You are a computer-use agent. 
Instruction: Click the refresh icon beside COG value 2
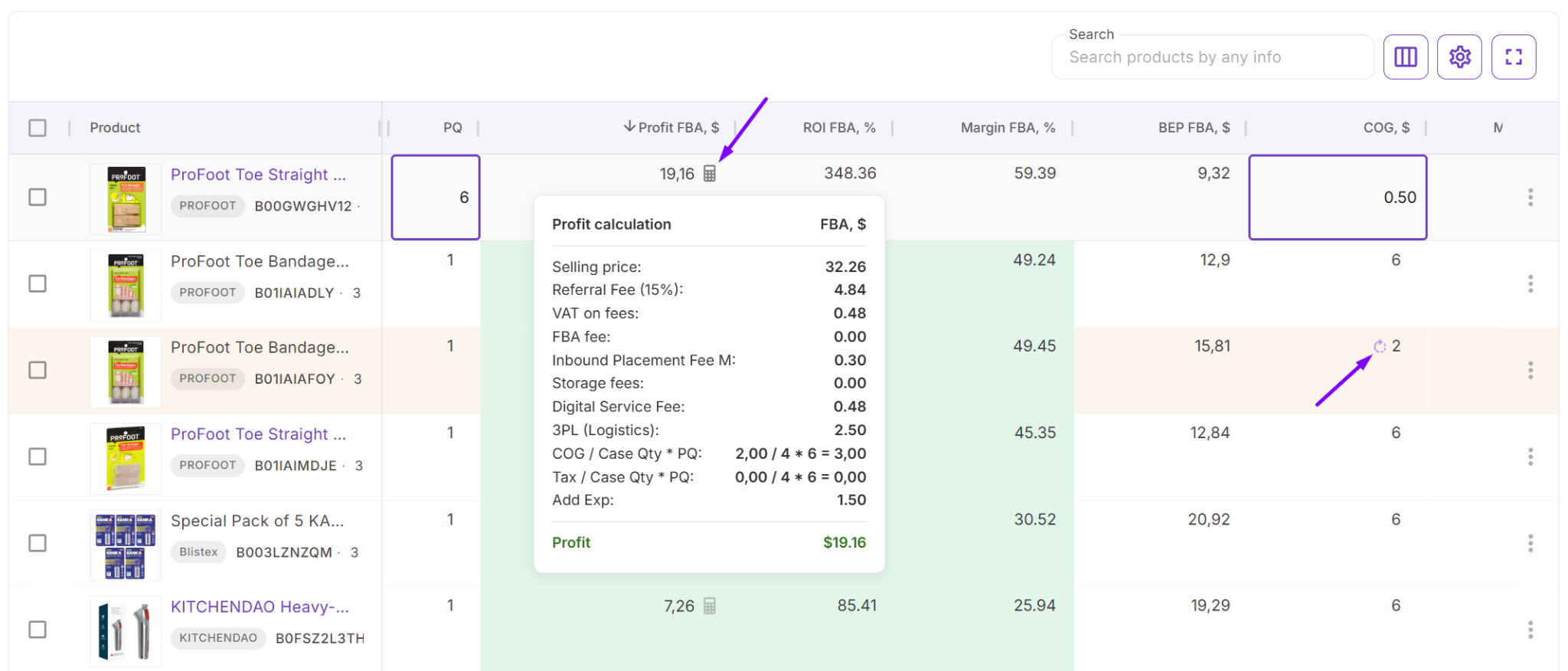1380,346
